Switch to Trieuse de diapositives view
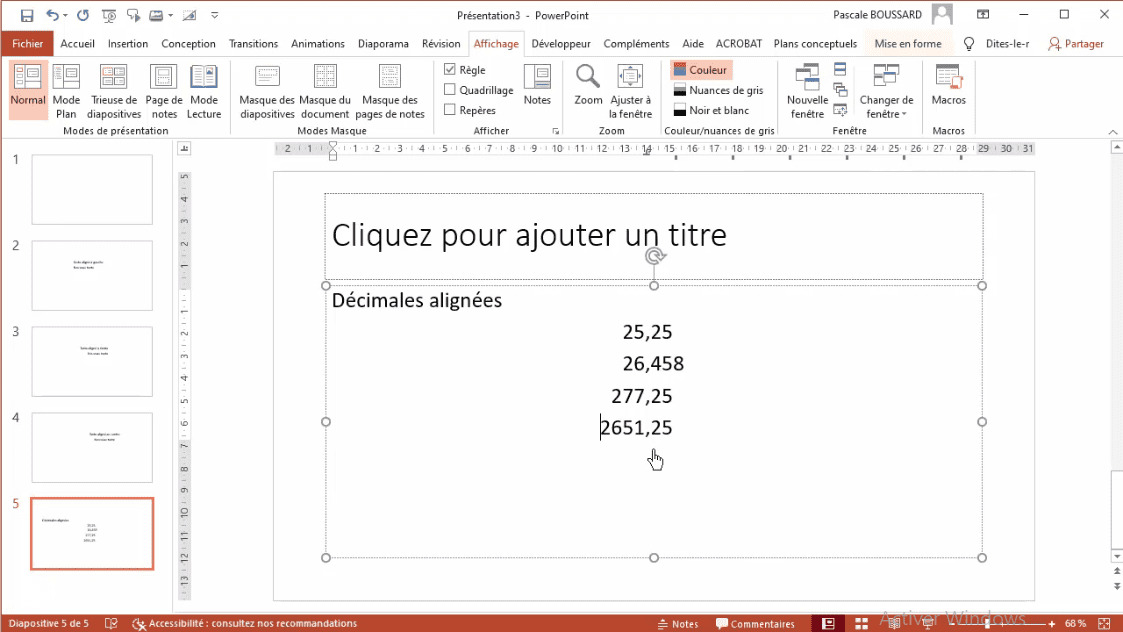The width and height of the screenshot is (1123, 632). 114,88
